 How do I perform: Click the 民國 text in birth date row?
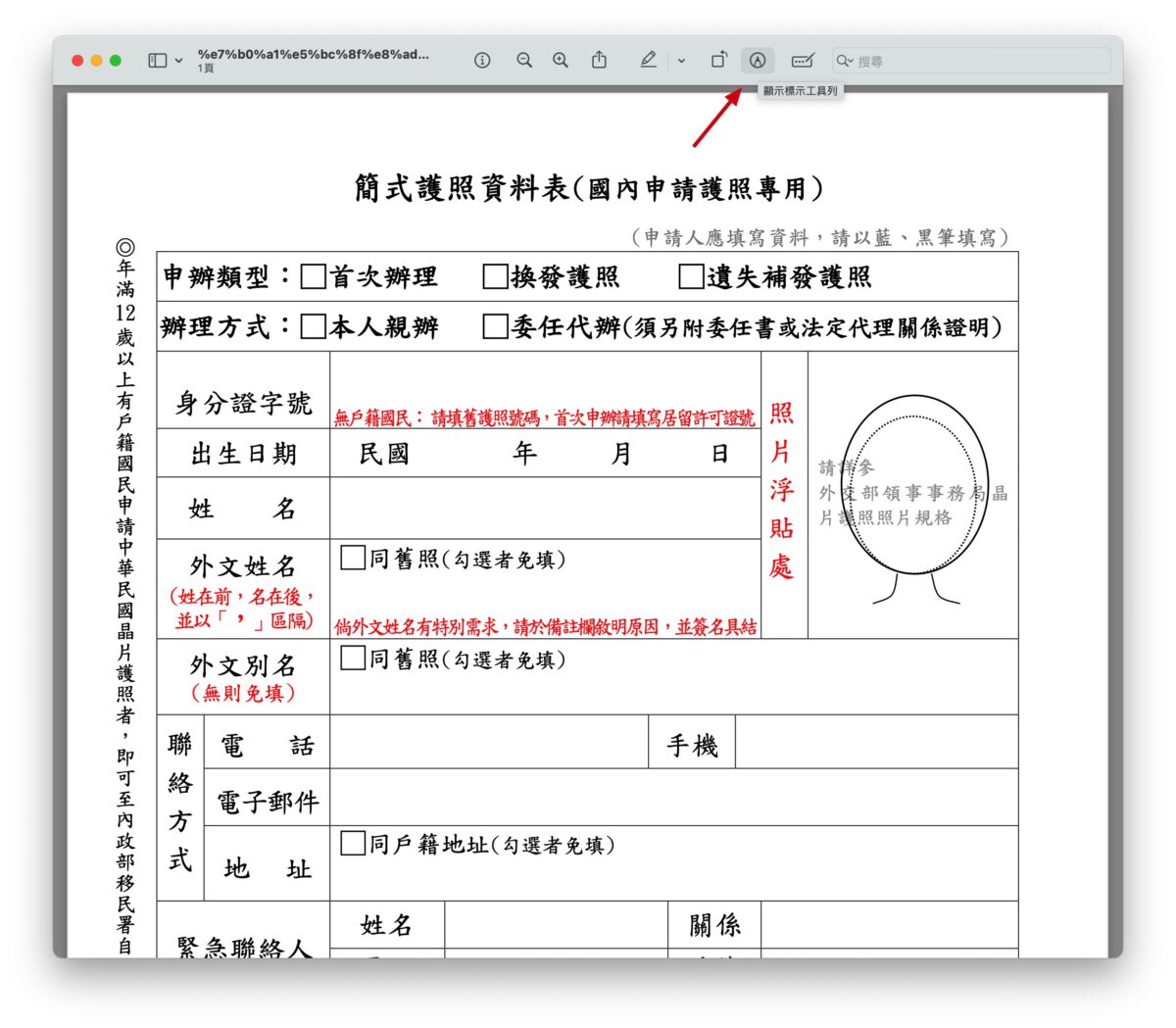[x=383, y=454]
